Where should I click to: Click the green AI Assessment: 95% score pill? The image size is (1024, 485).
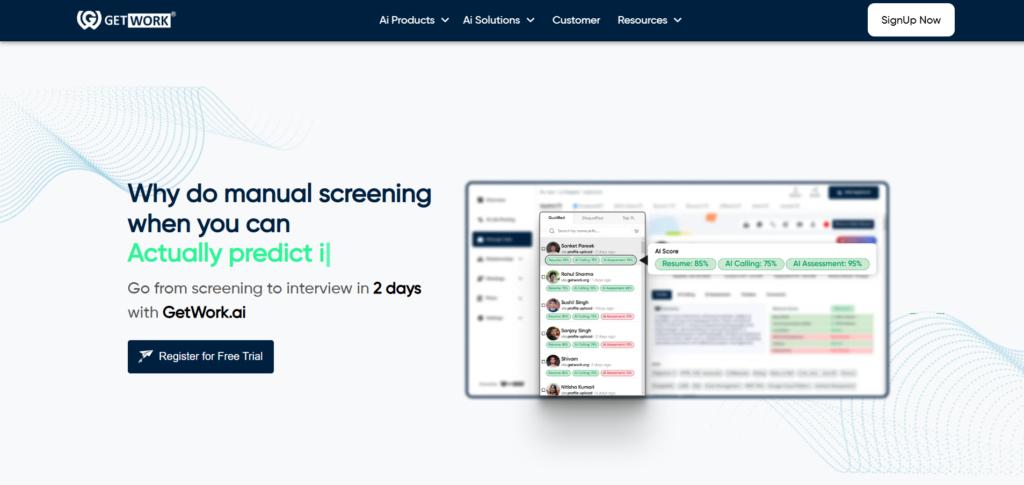click(826, 264)
